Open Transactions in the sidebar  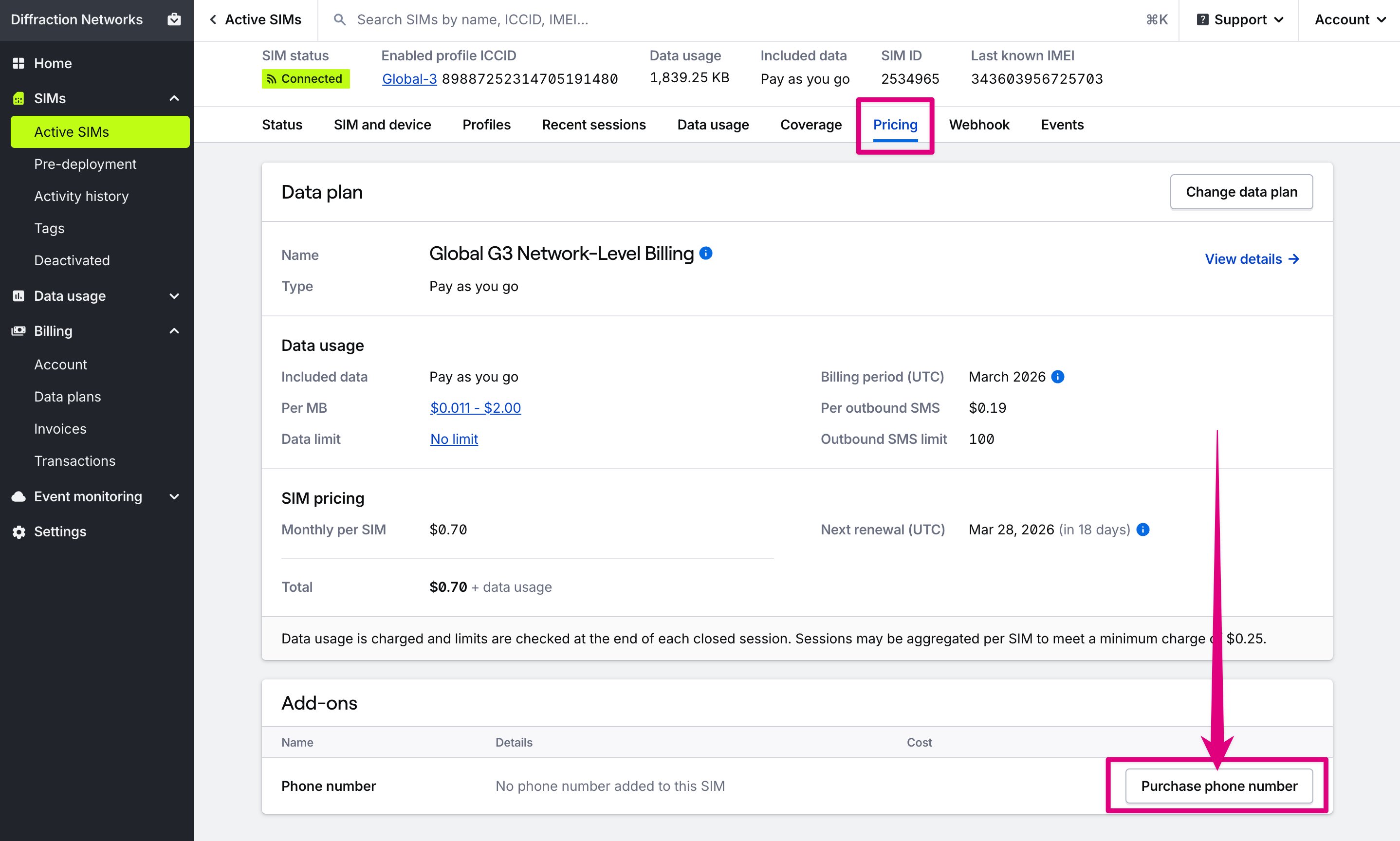click(75, 461)
